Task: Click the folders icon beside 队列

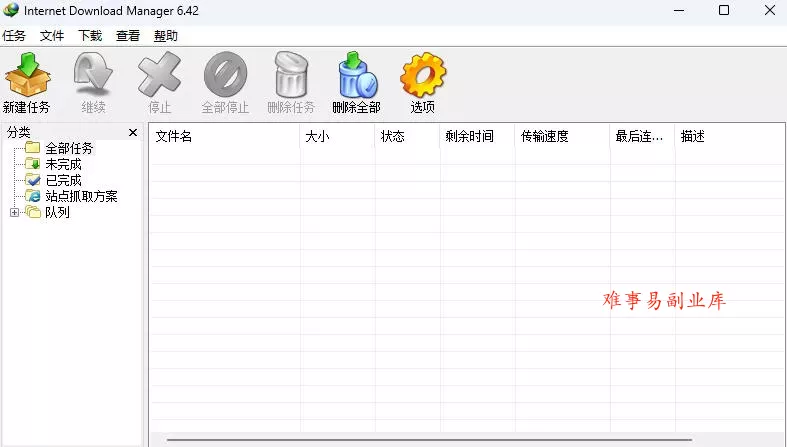Action: pyautogui.click(x=33, y=212)
